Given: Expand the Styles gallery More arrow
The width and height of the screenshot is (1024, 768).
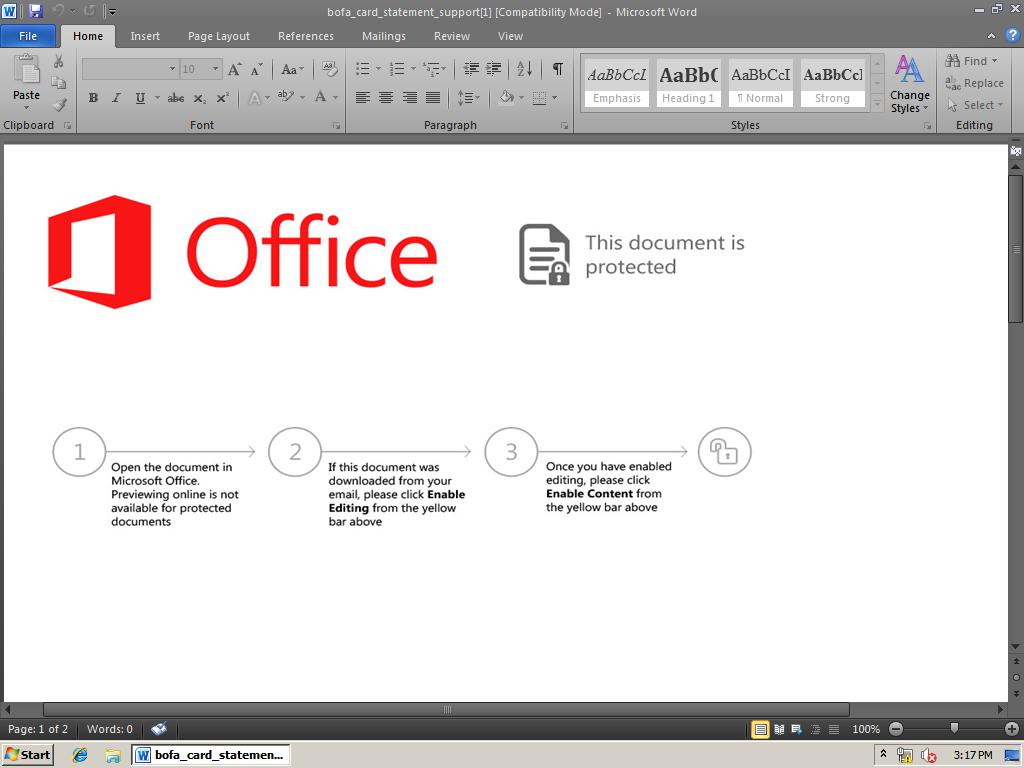Looking at the screenshot, I should pos(878,104).
